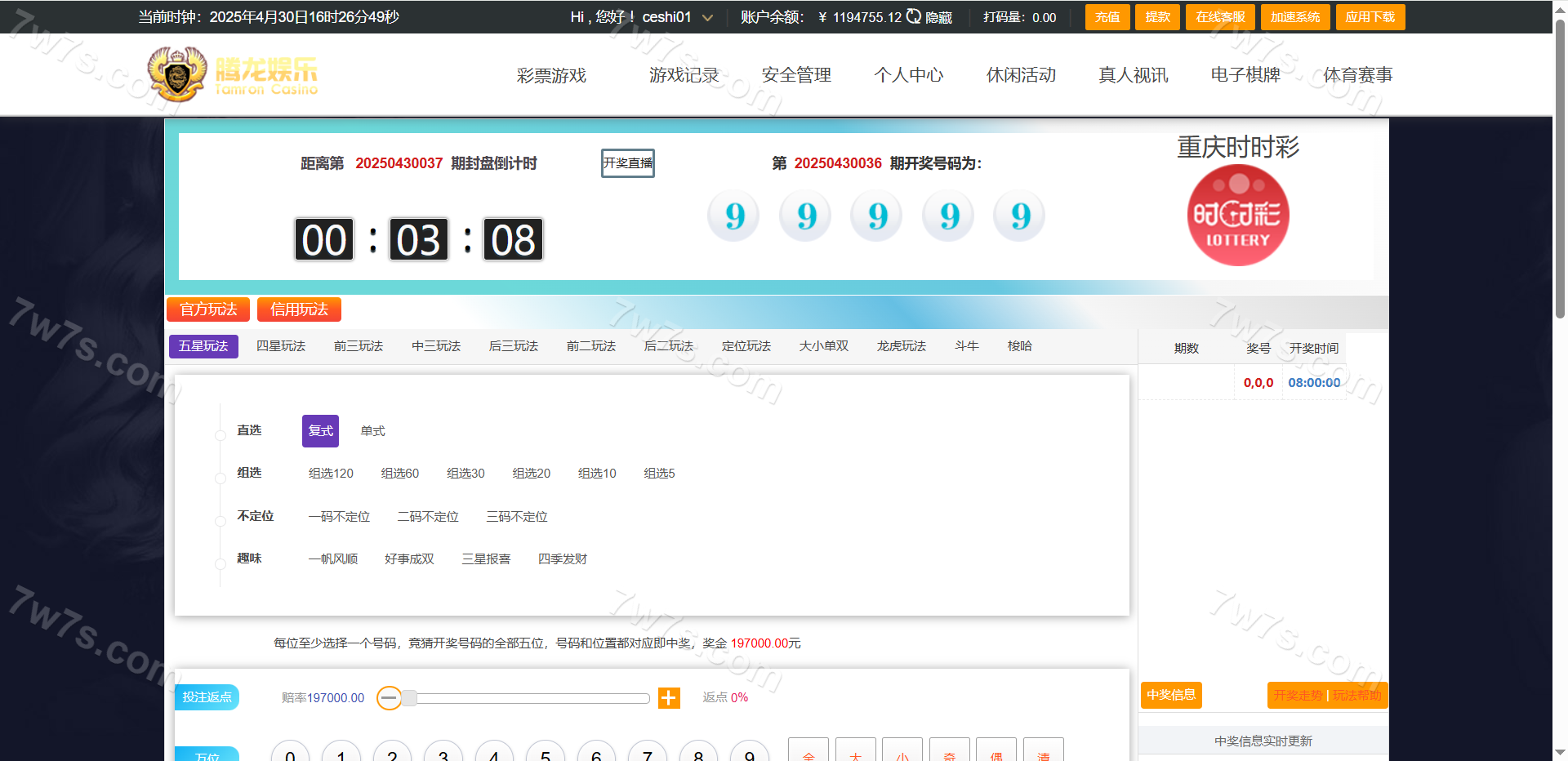The image size is (1568, 761).
Task: Expand the ceshi01 user dropdown
Action: [x=707, y=17]
